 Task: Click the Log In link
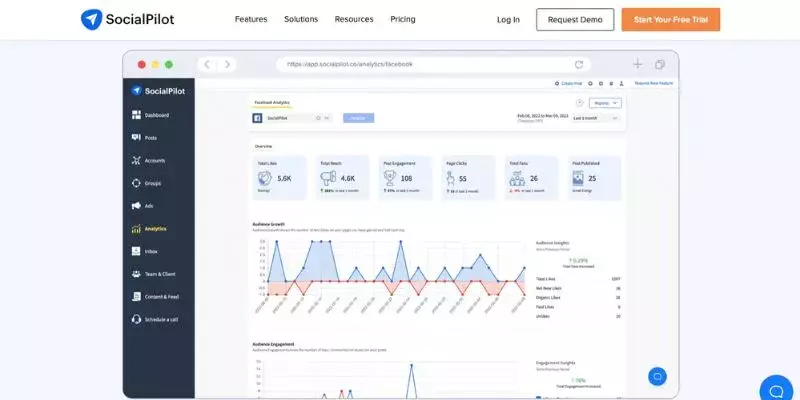coord(508,20)
